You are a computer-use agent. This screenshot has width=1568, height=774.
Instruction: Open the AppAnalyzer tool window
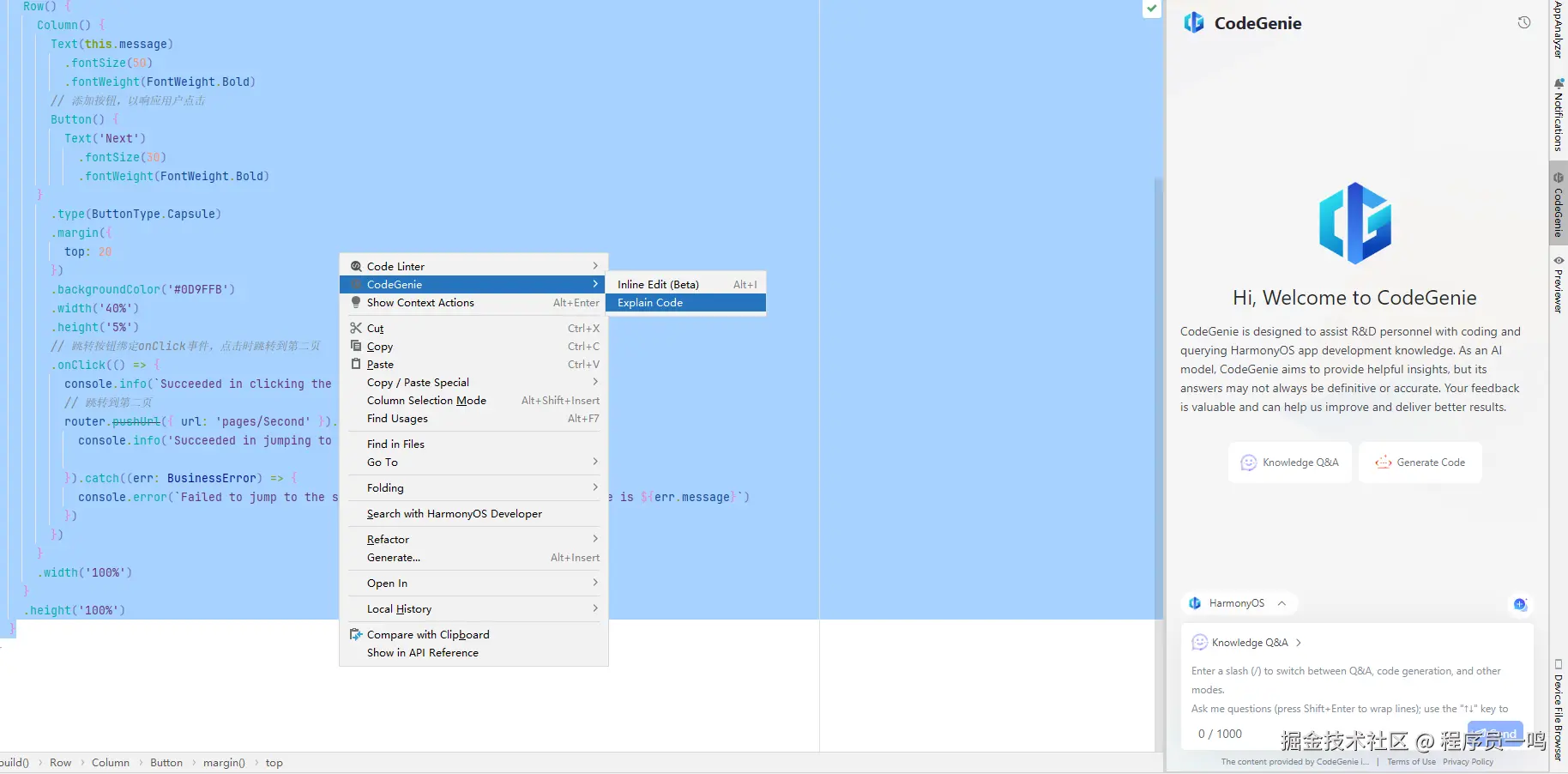[1559, 29]
